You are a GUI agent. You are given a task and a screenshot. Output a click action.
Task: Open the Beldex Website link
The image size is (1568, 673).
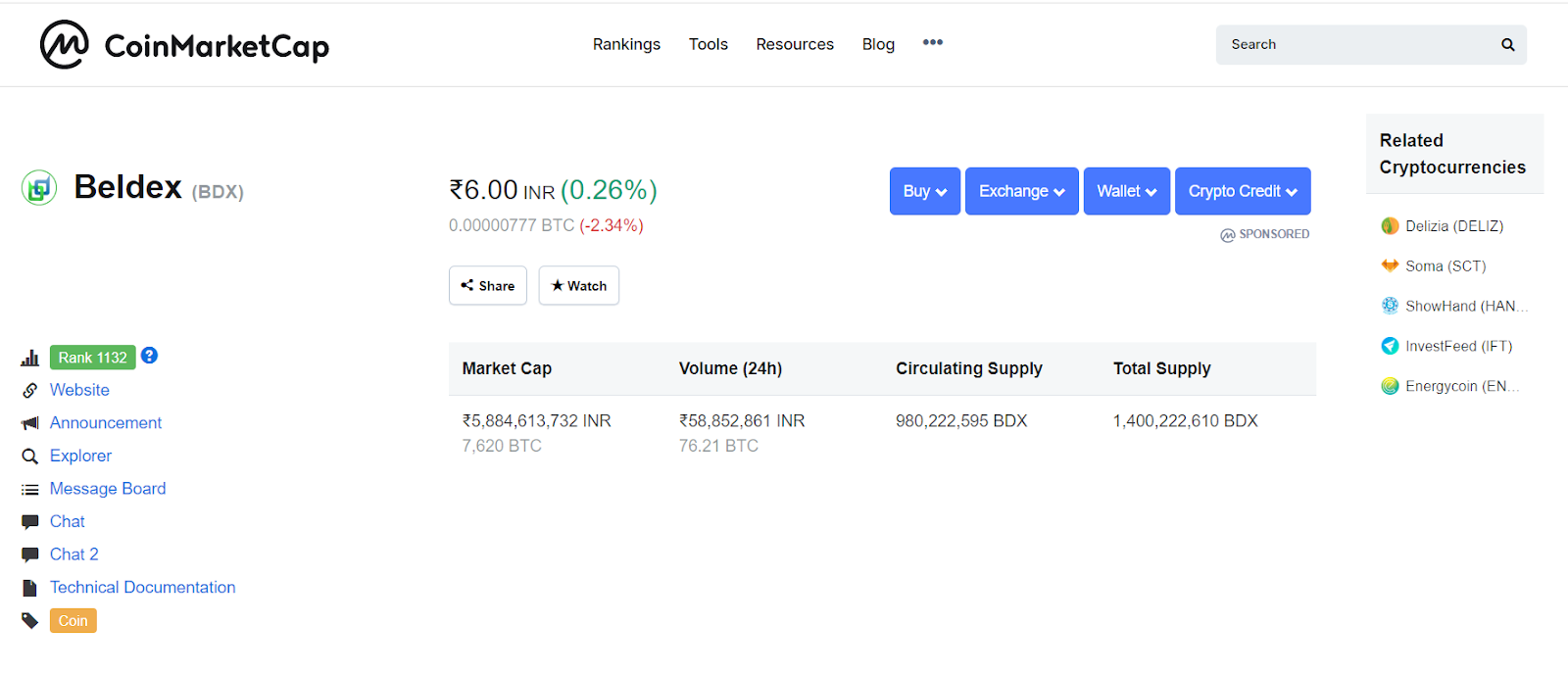click(79, 390)
